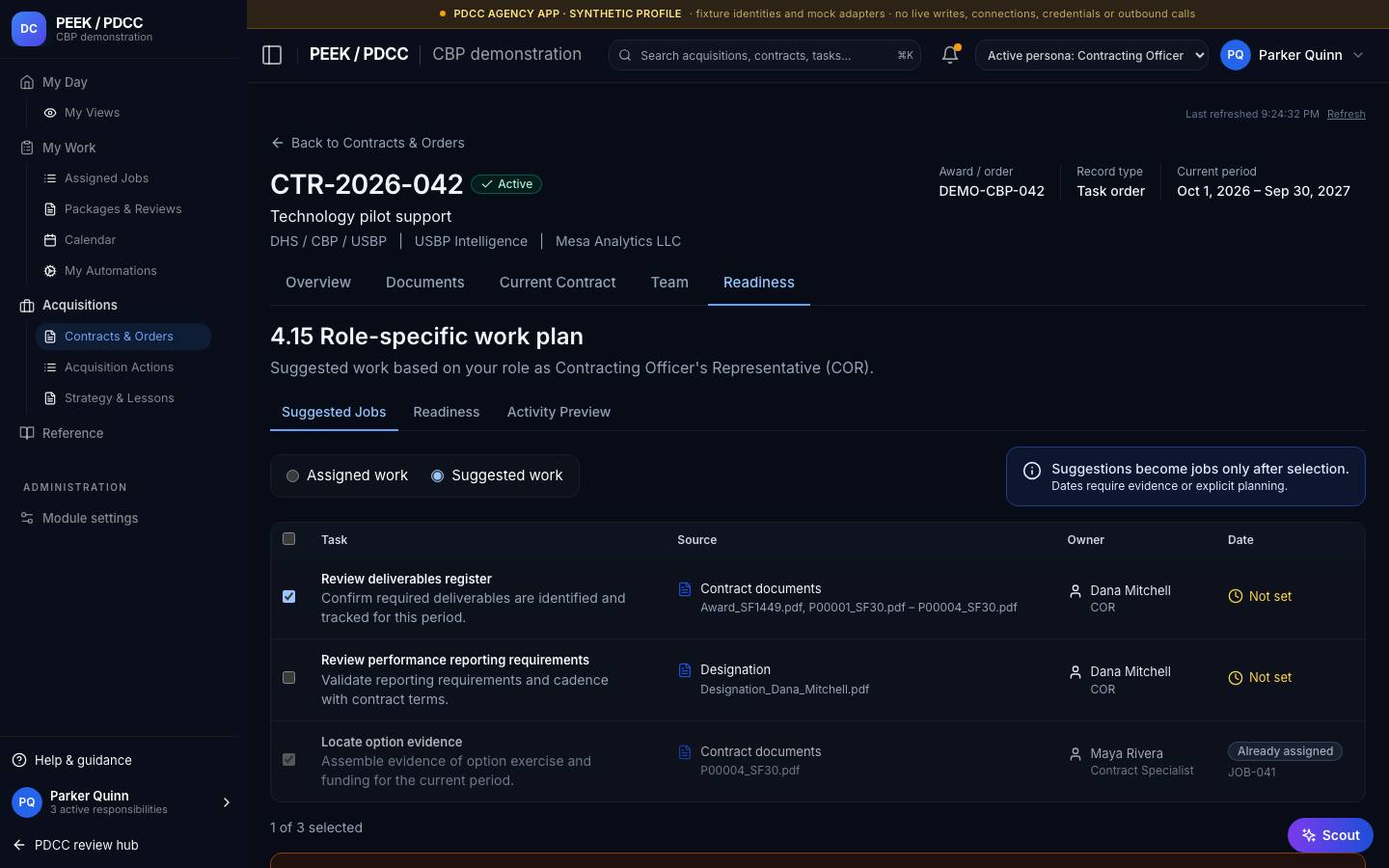This screenshot has width=1389, height=868.
Task: Click the Module settings sliders icon
Action: pos(27,518)
